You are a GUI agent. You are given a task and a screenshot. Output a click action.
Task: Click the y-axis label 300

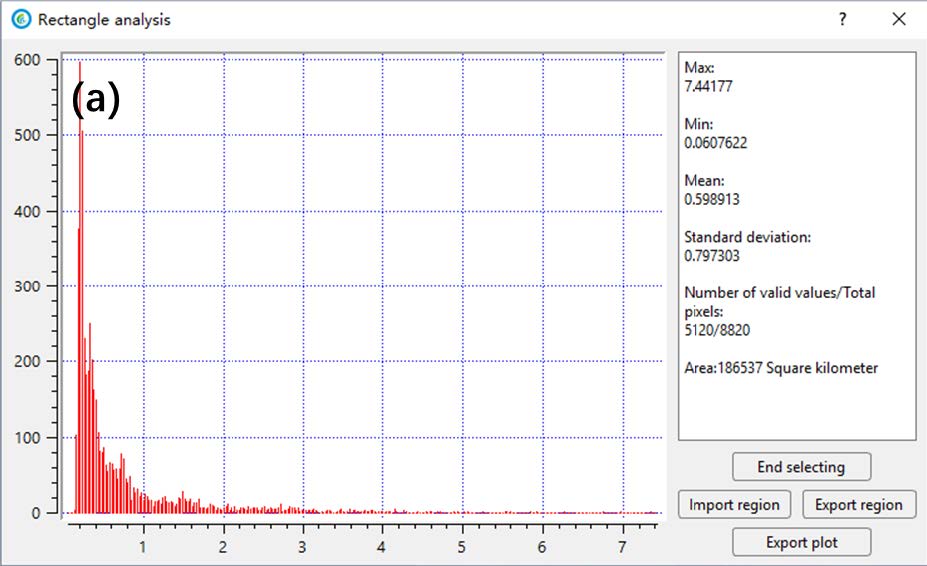27,287
